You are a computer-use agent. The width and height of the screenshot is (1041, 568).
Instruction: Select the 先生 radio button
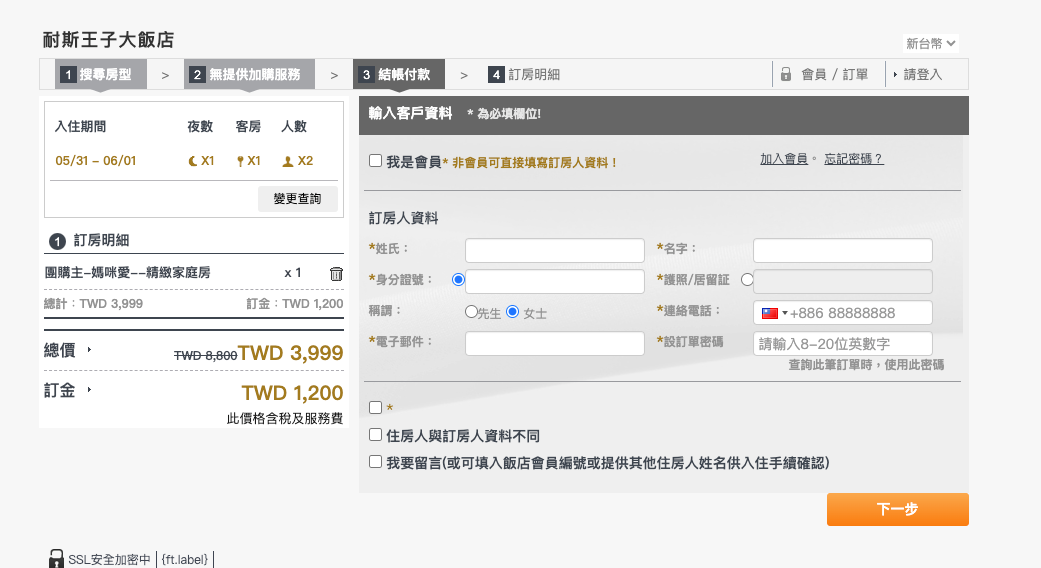pyautogui.click(x=471, y=312)
